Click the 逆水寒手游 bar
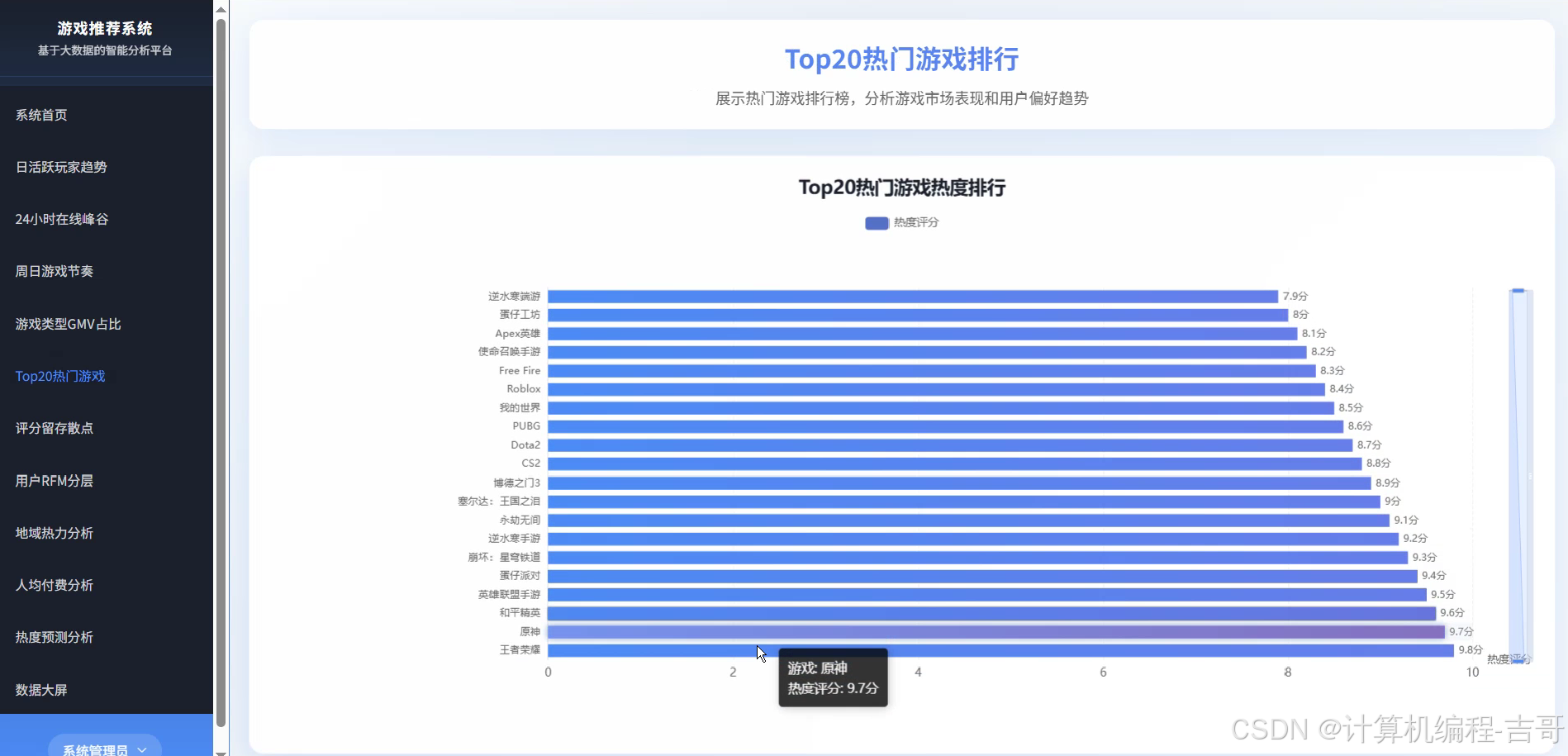 coord(973,539)
